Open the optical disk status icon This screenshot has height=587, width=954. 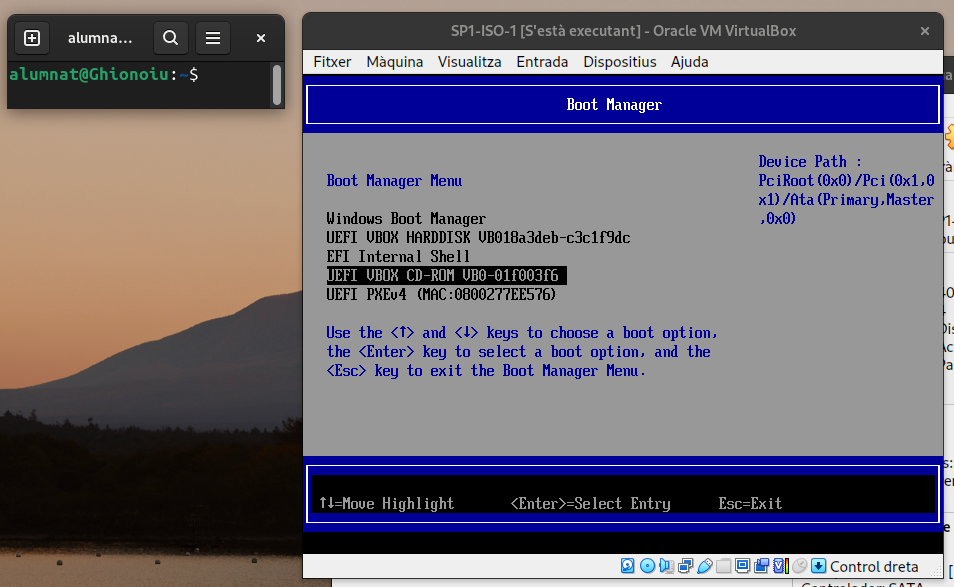tap(647, 567)
